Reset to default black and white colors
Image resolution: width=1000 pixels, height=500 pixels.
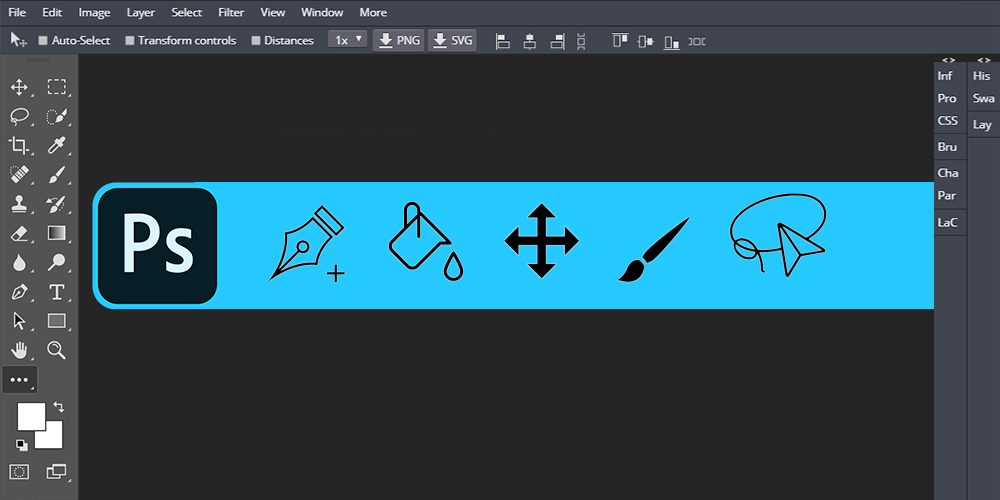[22, 445]
